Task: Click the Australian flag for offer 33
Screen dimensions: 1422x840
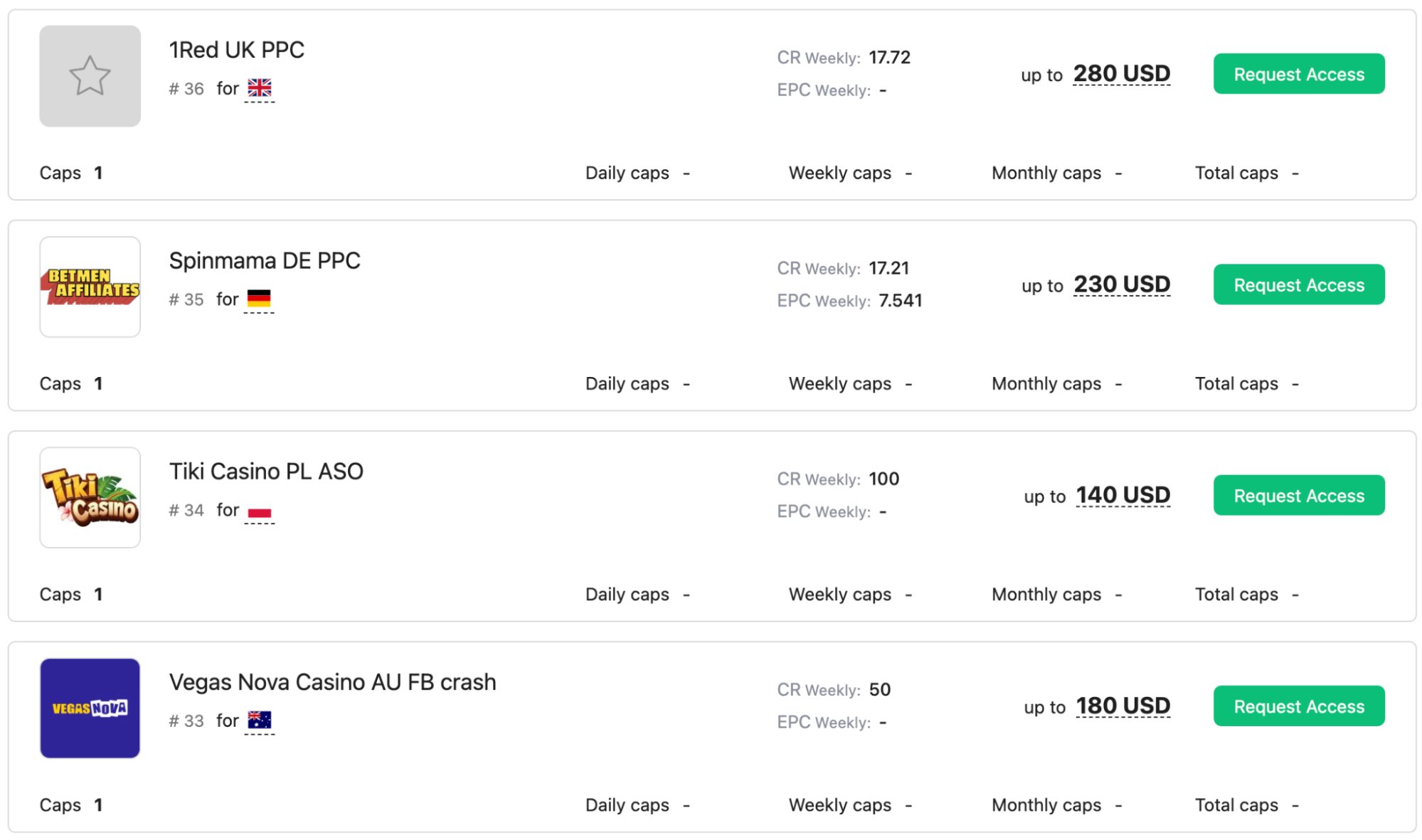Action: tap(259, 721)
